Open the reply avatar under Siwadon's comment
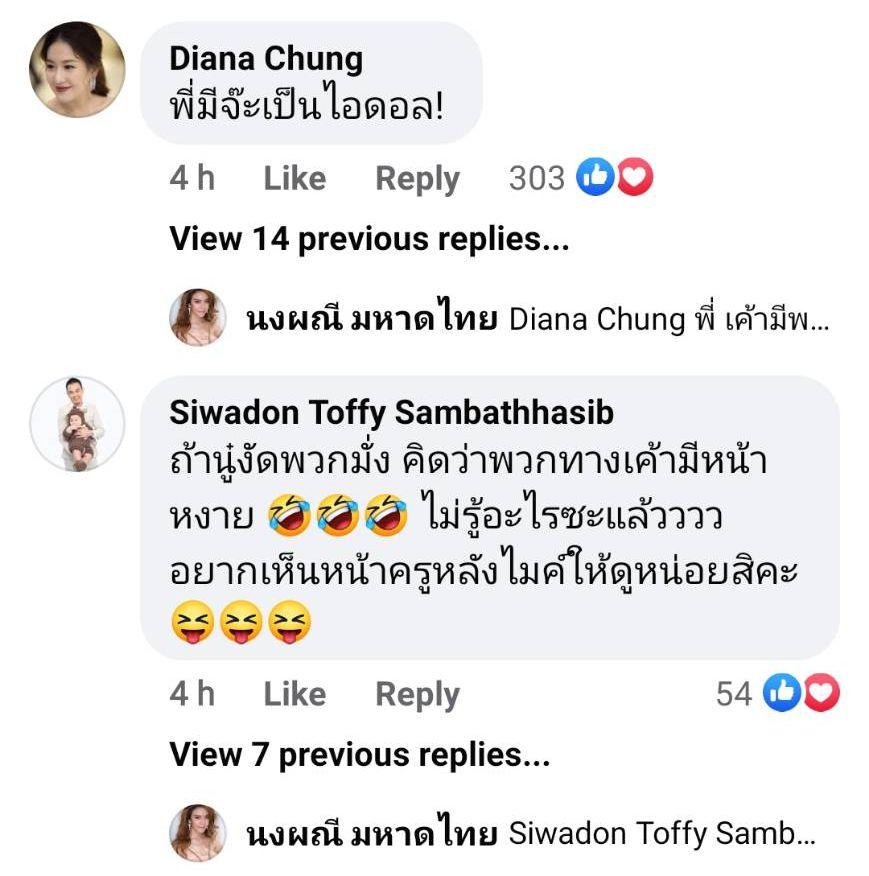869x876 pixels. click(197, 834)
